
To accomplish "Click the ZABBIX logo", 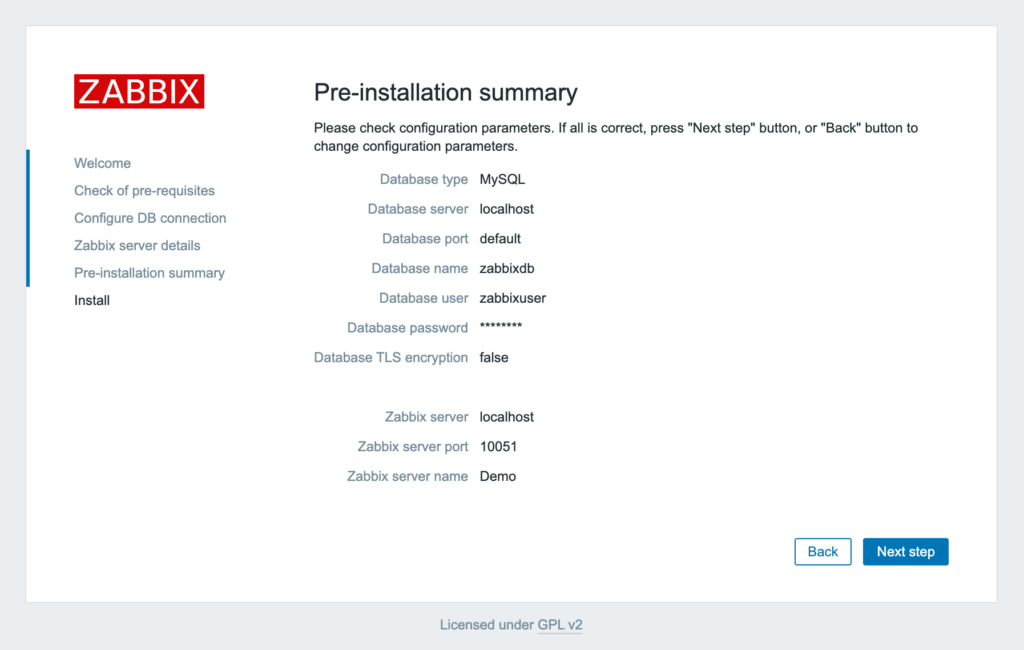I will click(x=138, y=91).
